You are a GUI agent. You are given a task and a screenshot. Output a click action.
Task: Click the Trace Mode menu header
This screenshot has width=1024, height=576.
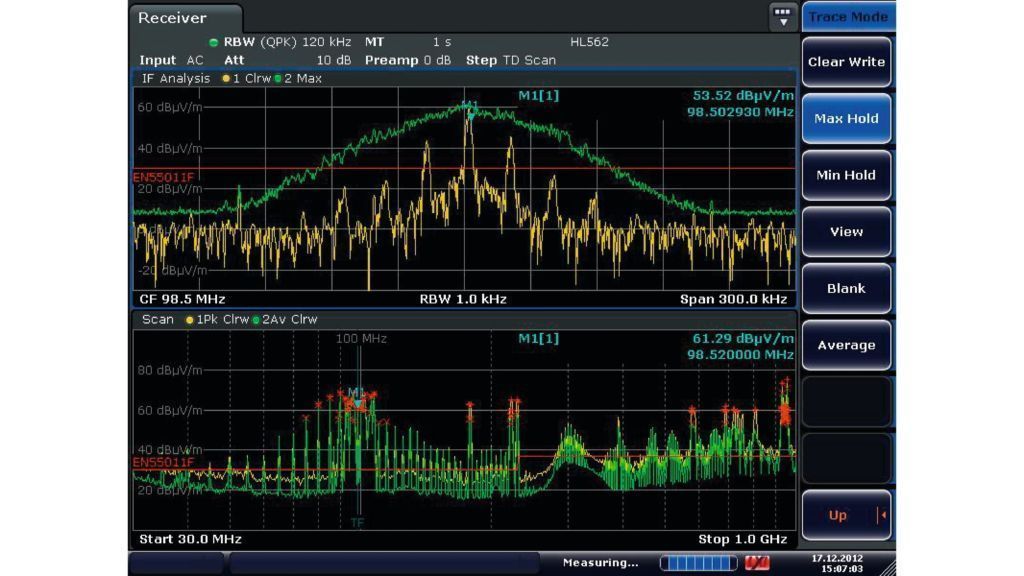tap(848, 17)
